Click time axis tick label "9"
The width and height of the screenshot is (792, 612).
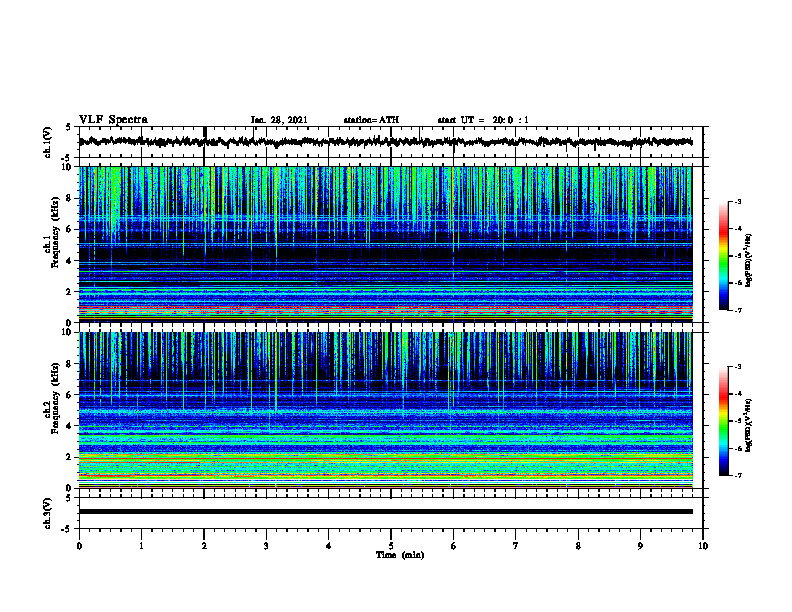640,546
